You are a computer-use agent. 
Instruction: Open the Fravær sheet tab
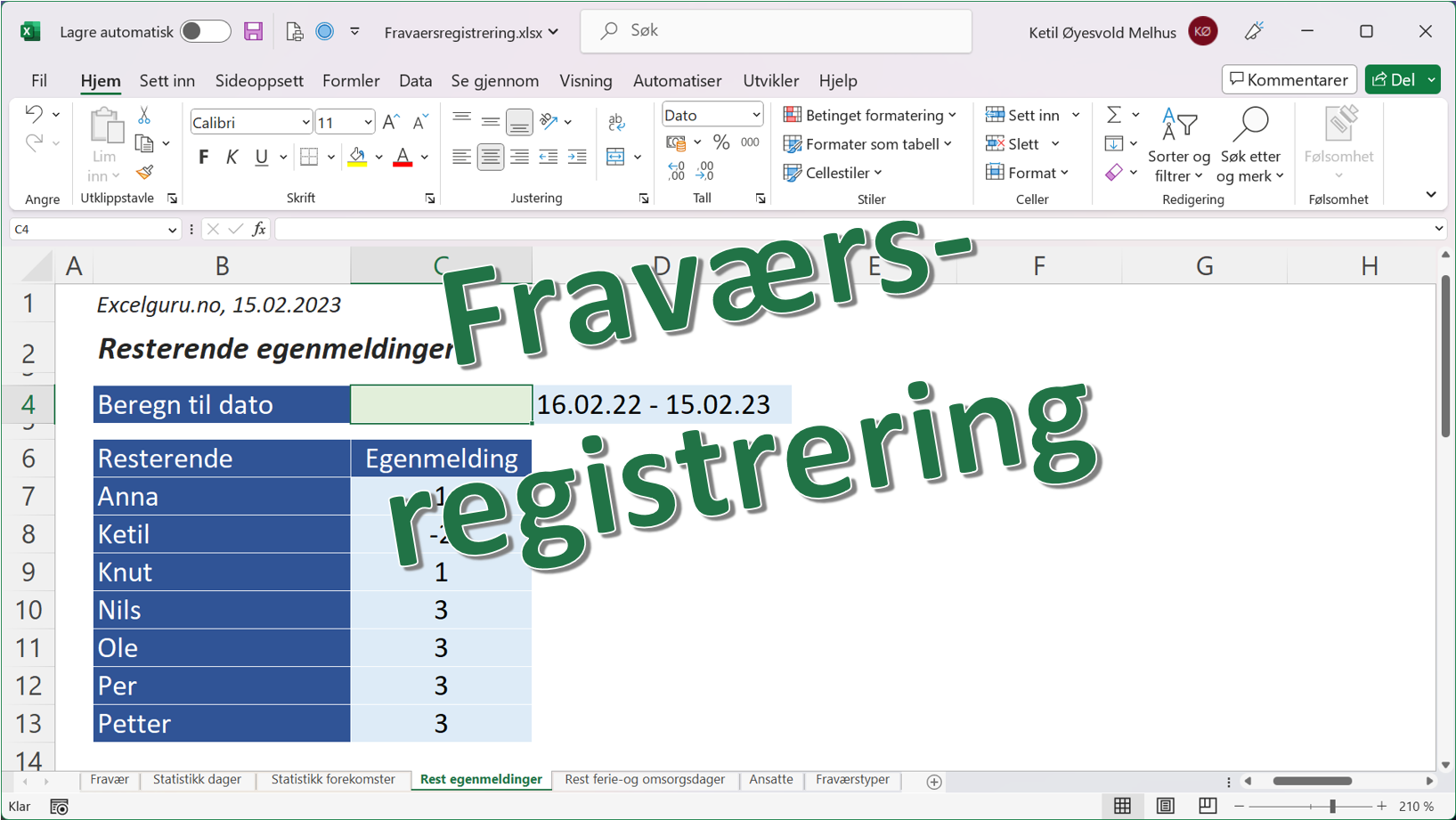(x=110, y=779)
